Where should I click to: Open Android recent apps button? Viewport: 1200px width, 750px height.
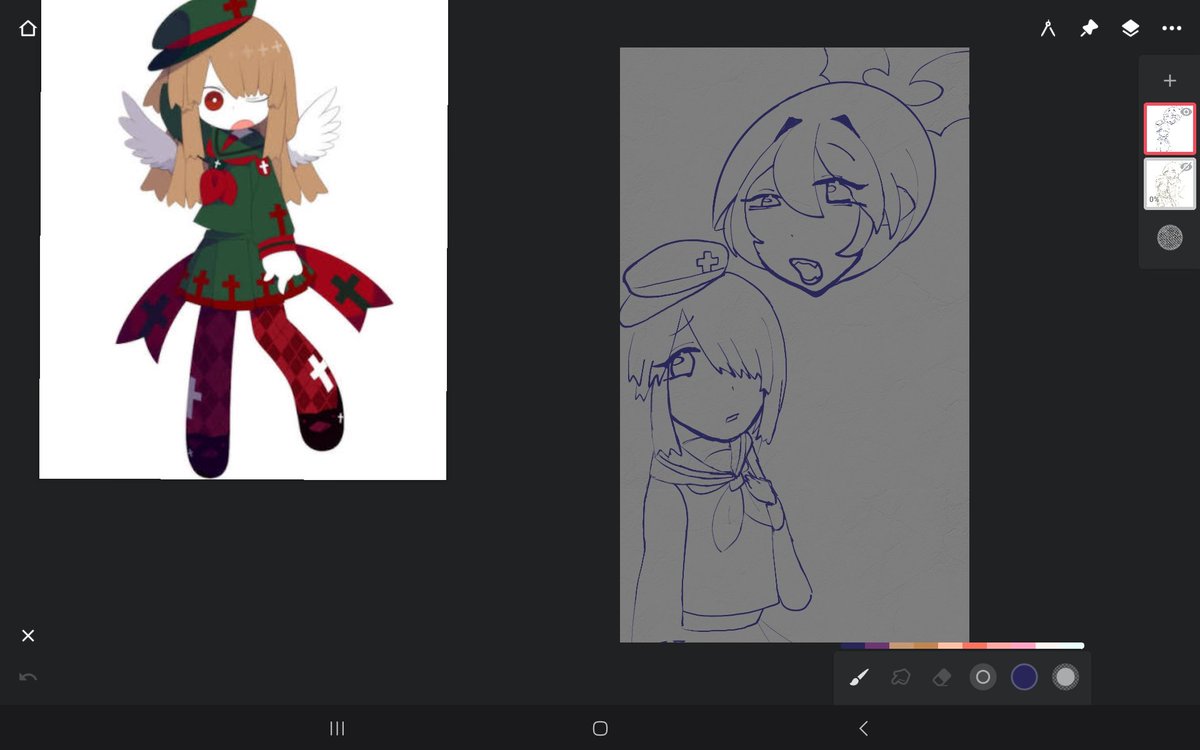point(337,728)
